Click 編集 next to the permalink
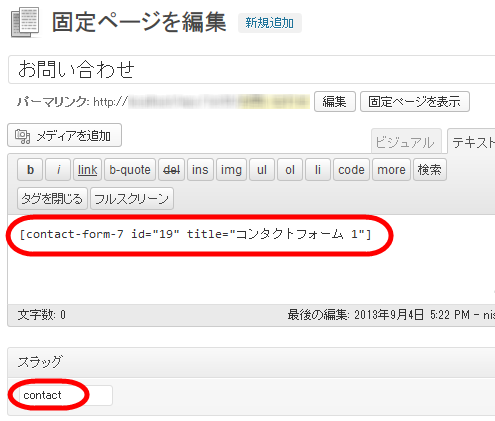The image size is (495, 421). (335, 102)
